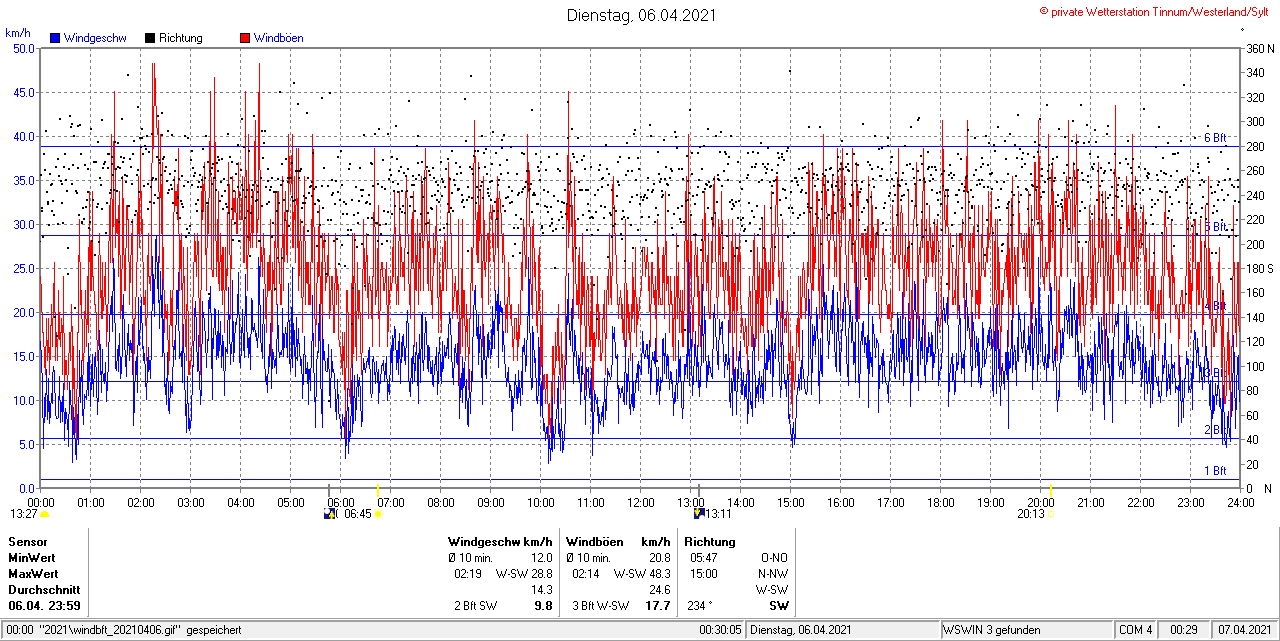The width and height of the screenshot is (1280, 641).
Task: Click the sunset icon after 20:13
Action: pyautogui.click(x=1053, y=514)
